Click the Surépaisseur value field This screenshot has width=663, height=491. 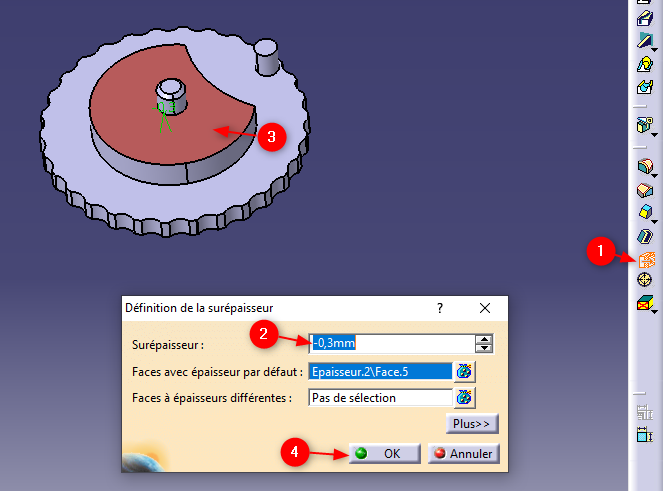pos(392,343)
